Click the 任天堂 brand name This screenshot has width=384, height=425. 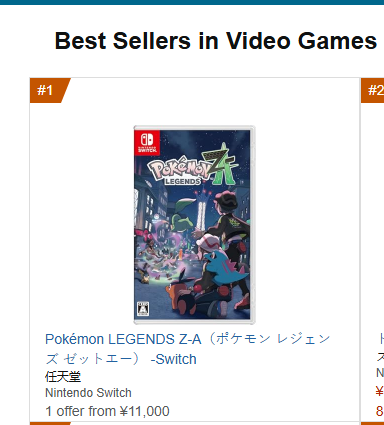tap(63, 377)
